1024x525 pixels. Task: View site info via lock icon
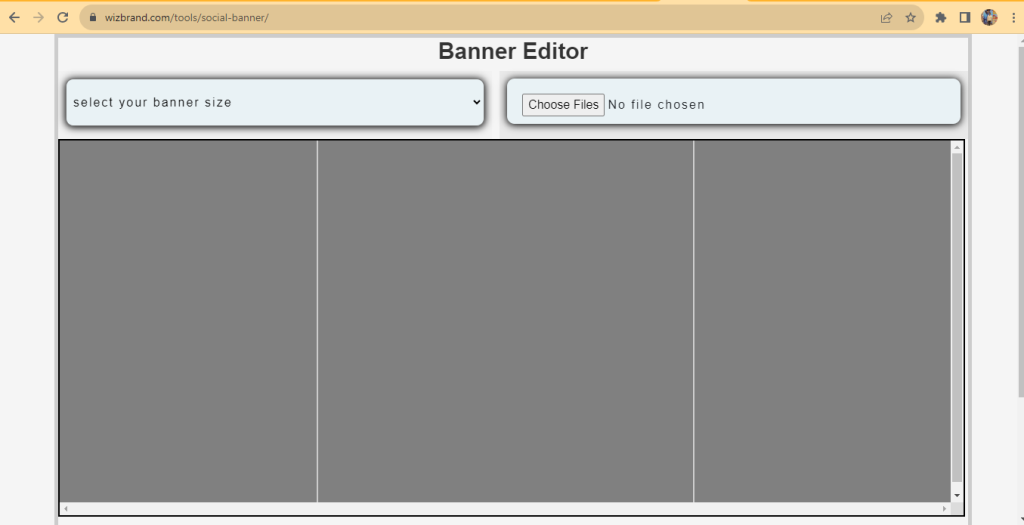click(92, 18)
